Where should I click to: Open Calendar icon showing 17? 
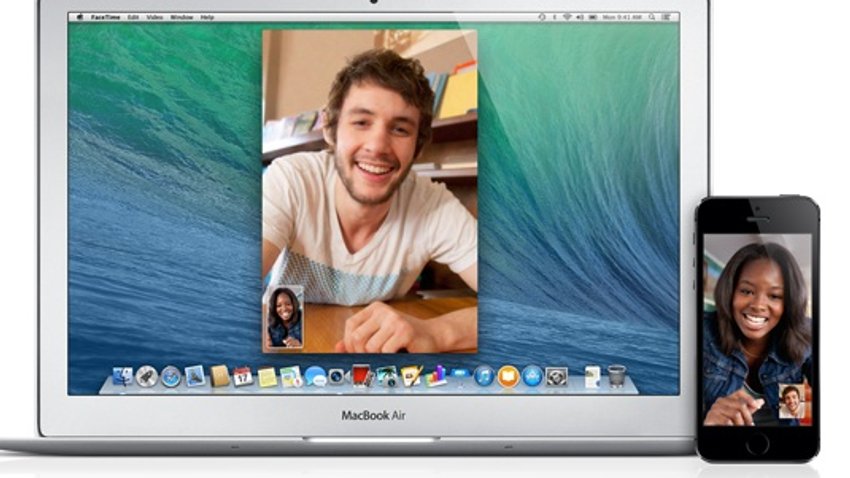[243, 377]
